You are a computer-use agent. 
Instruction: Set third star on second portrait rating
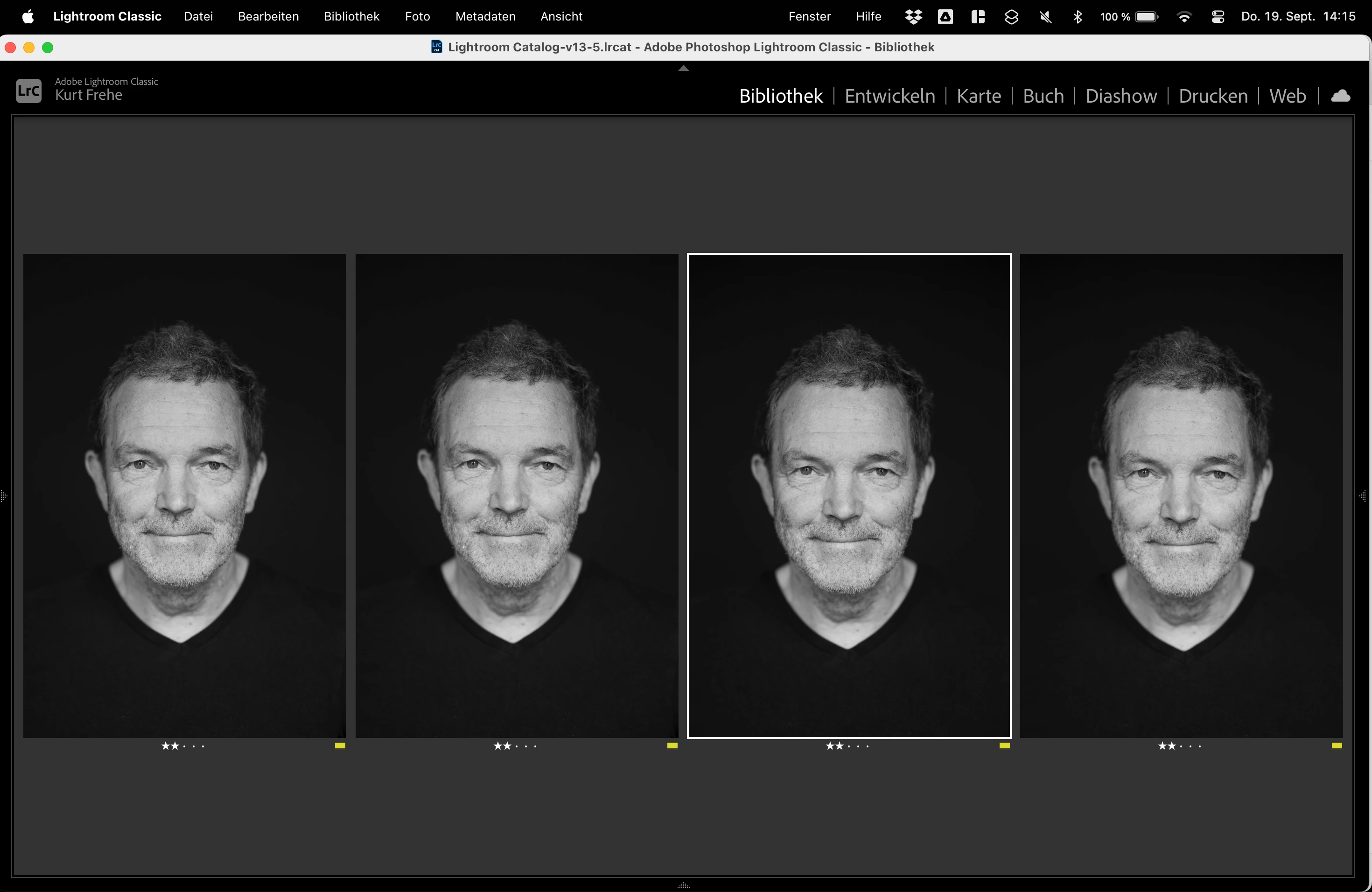[517, 746]
